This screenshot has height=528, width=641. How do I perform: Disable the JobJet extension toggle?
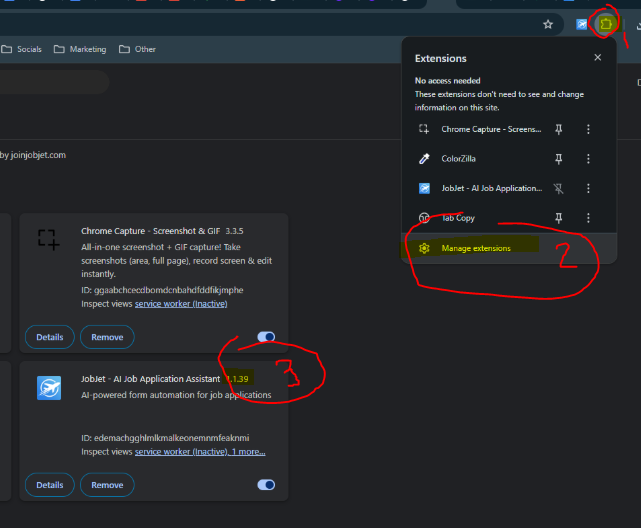[266, 485]
